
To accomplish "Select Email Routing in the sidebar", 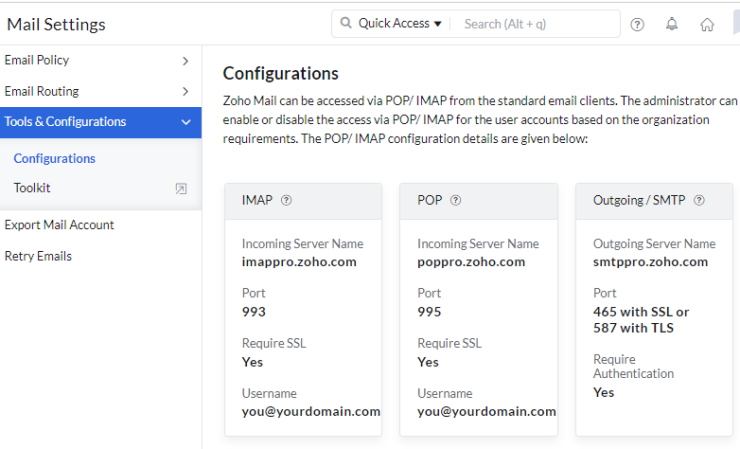I will click(42, 91).
